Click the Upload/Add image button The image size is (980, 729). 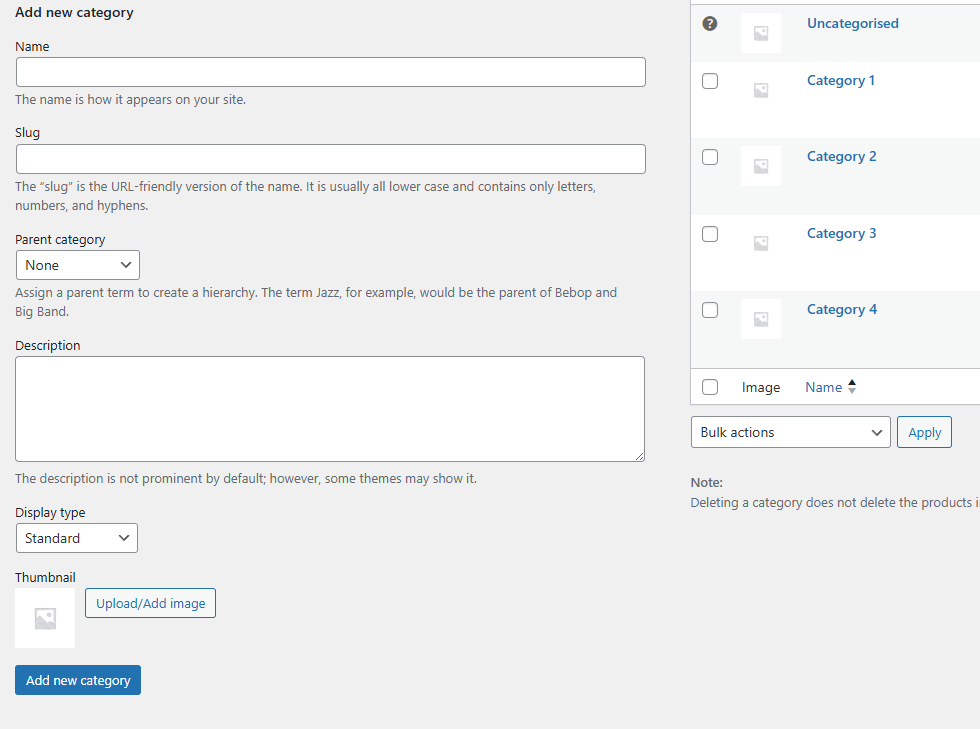click(151, 603)
